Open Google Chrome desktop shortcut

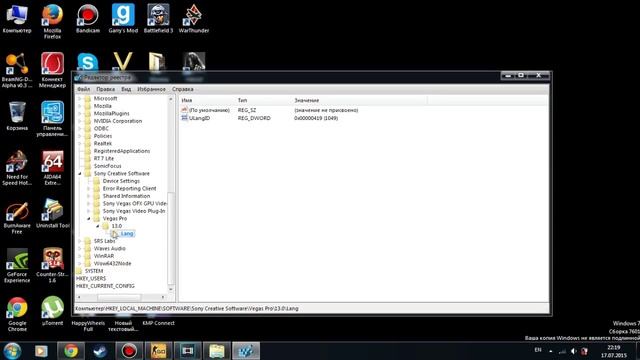tap(17, 314)
